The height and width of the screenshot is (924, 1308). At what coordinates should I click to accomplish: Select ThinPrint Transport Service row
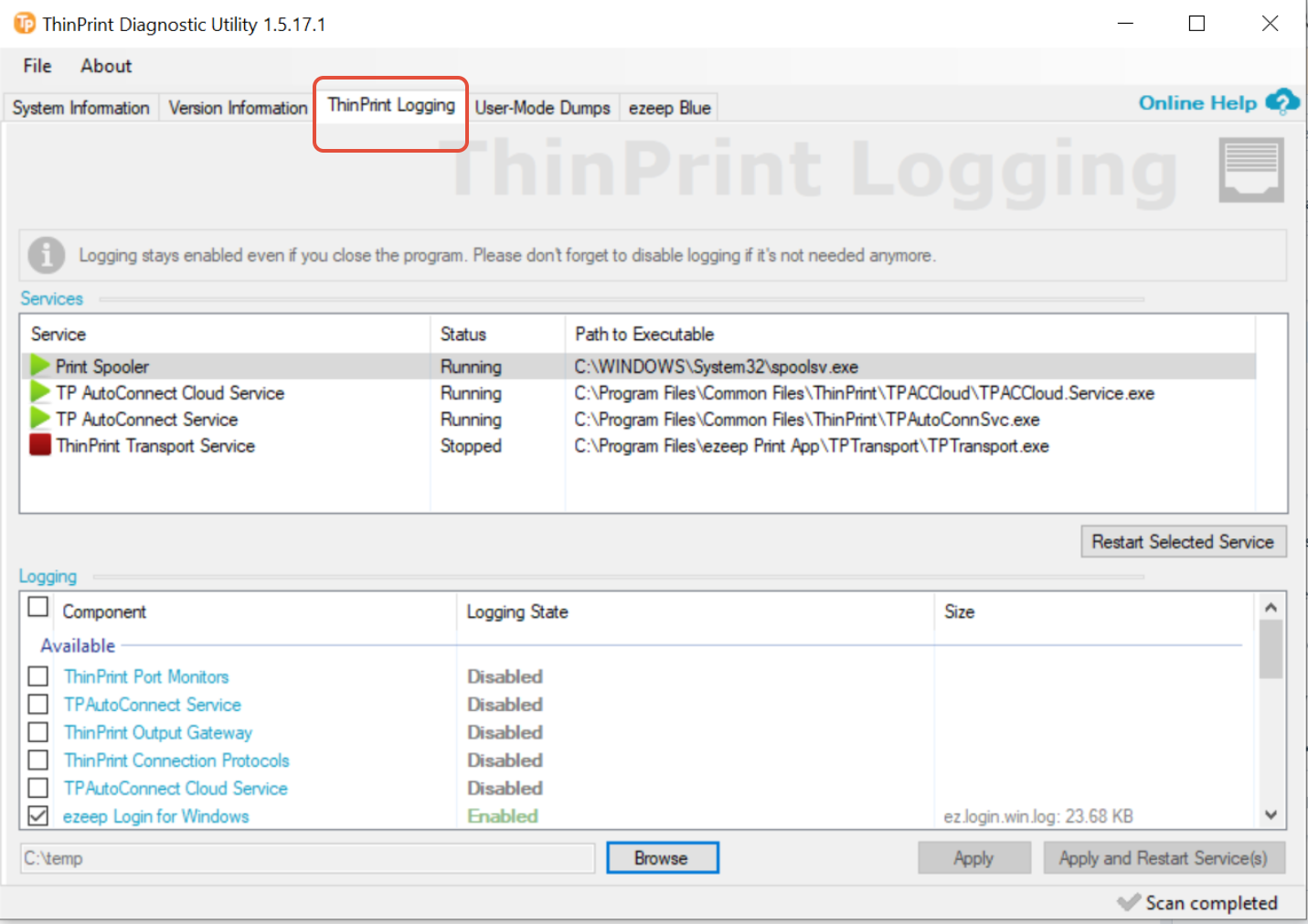(x=638, y=446)
